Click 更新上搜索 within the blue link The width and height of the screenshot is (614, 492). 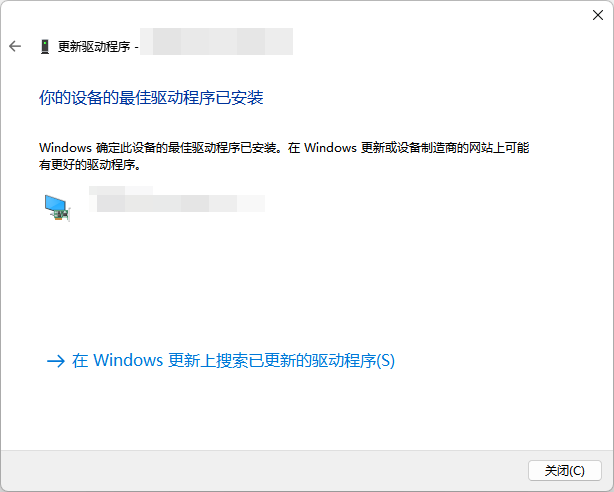(208, 361)
